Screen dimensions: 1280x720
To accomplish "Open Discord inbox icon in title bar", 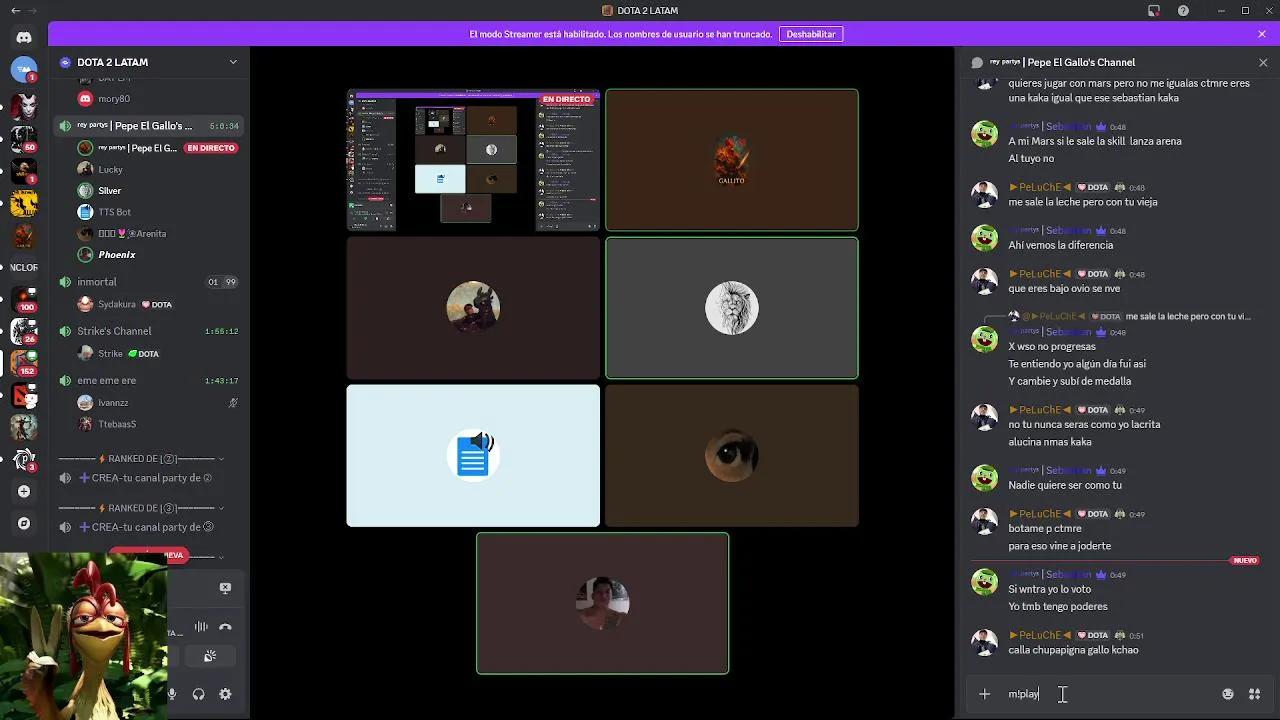I will click(x=1154, y=11).
